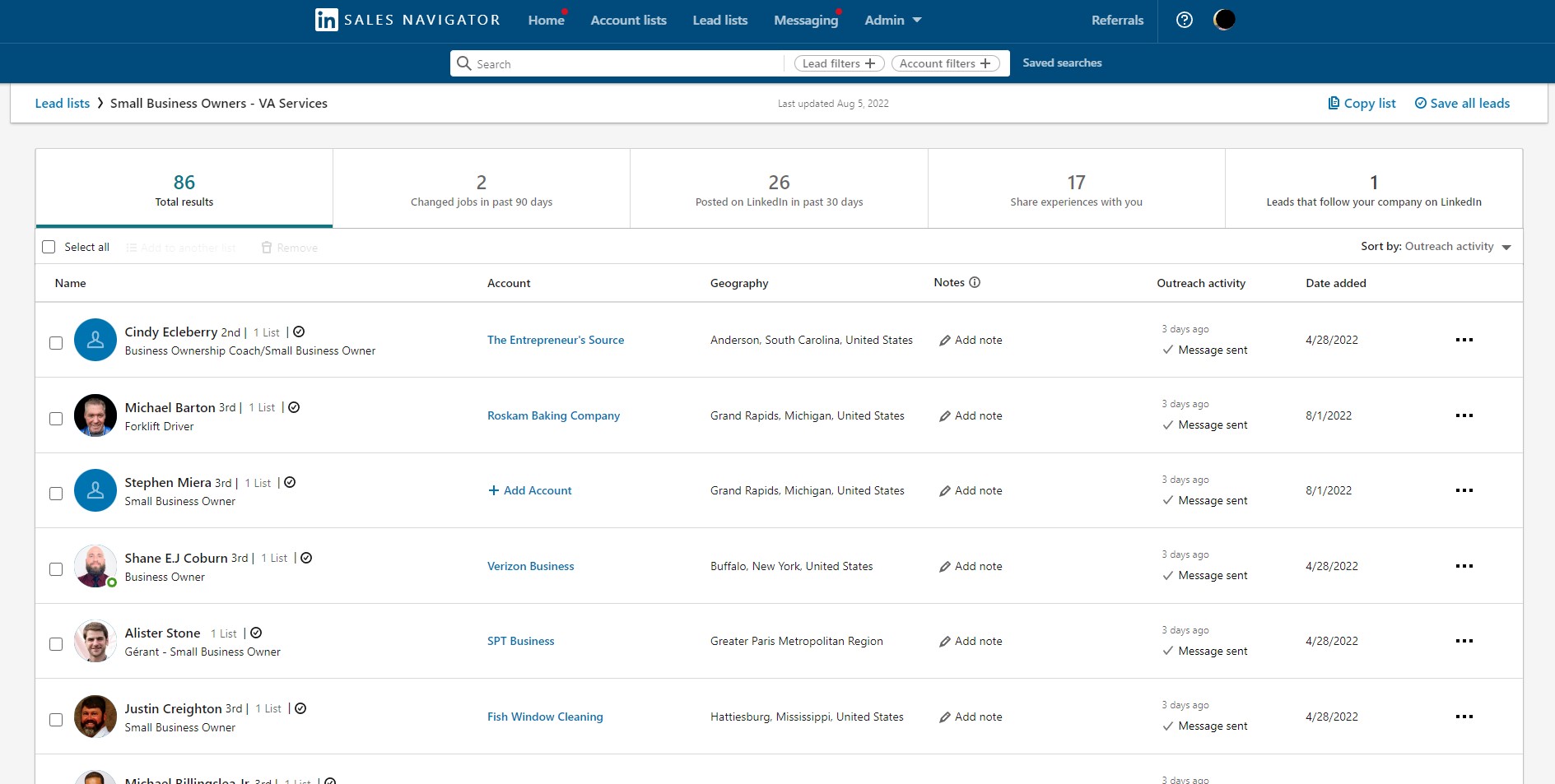Screen dimensions: 1555x784
Task: Select the Posted on LinkedIn in past 30 days tab
Action: coord(779,188)
